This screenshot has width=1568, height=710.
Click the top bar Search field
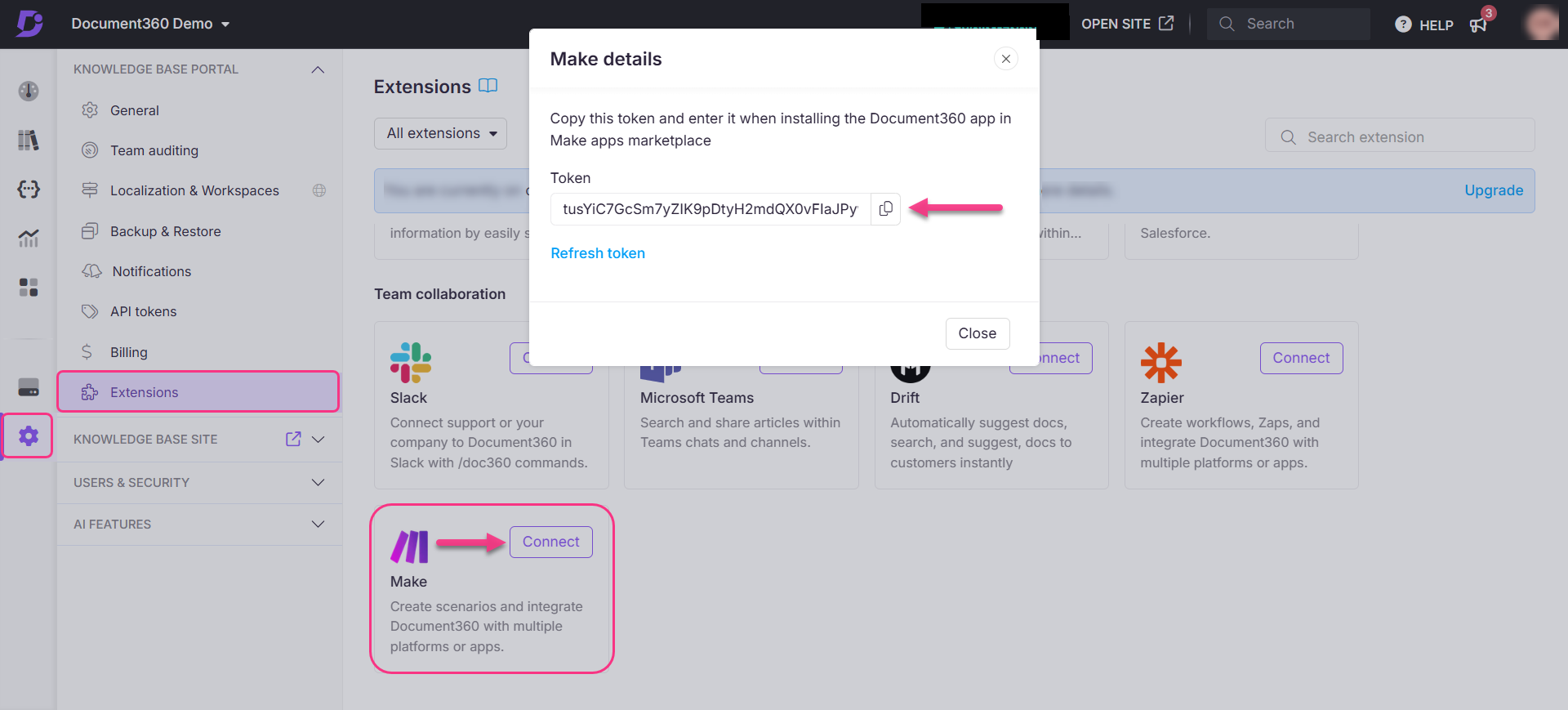[x=1289, y=24]
